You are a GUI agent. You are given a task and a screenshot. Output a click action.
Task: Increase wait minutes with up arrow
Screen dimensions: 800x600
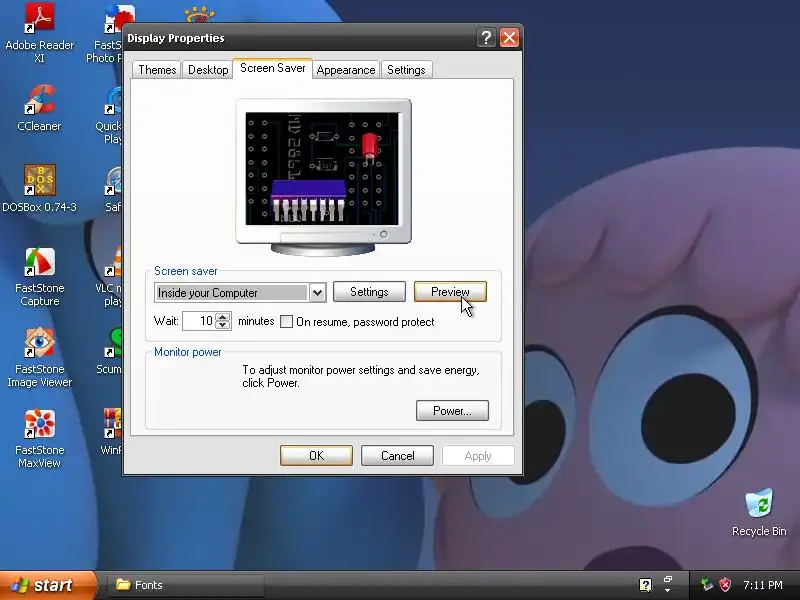223,316
